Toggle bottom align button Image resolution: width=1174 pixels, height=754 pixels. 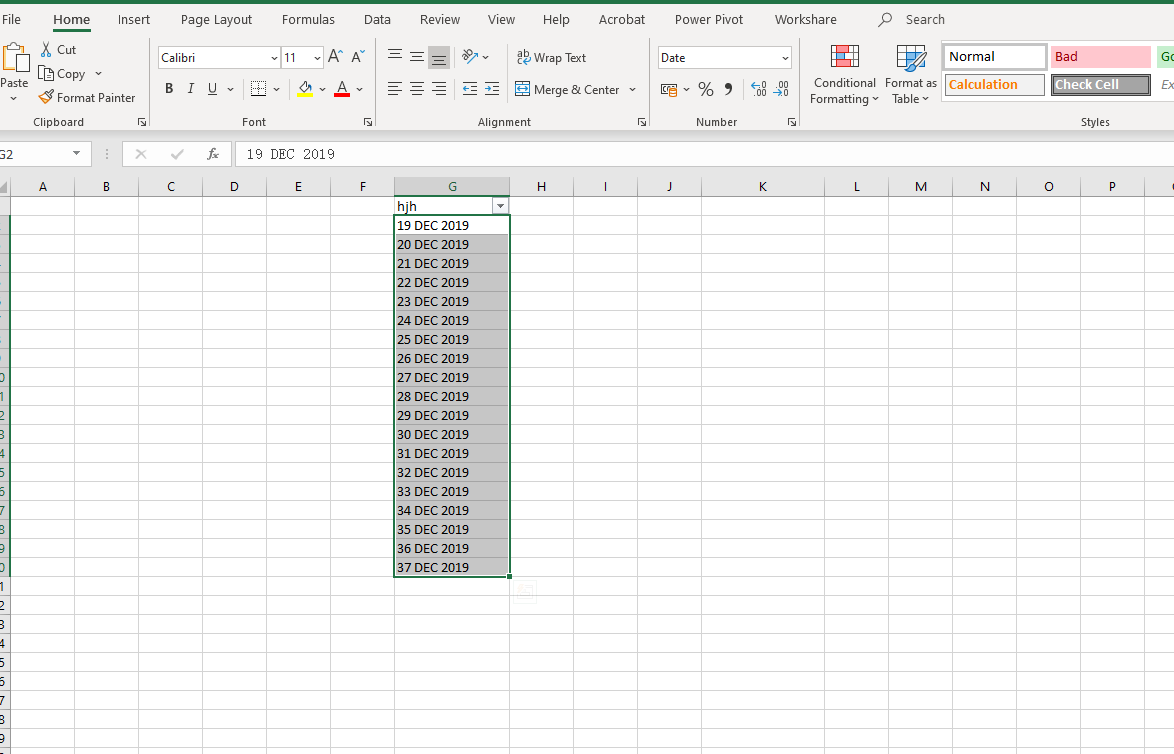coord(440,57)
